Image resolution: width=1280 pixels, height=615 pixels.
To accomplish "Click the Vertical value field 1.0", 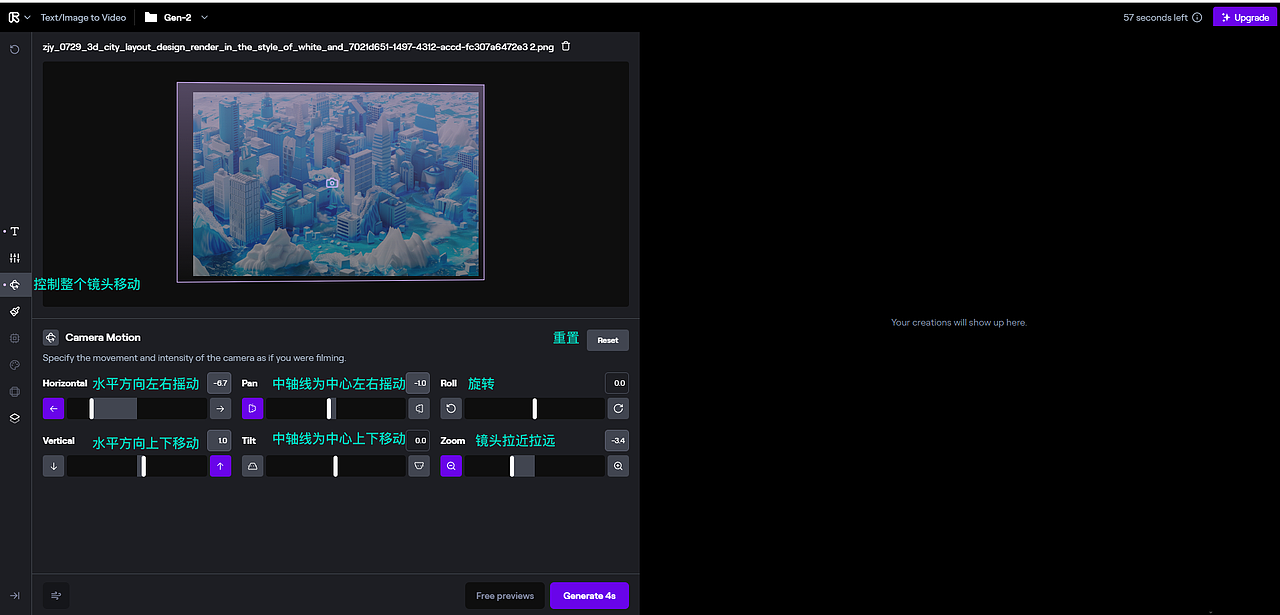I will (x=219, y=440).
